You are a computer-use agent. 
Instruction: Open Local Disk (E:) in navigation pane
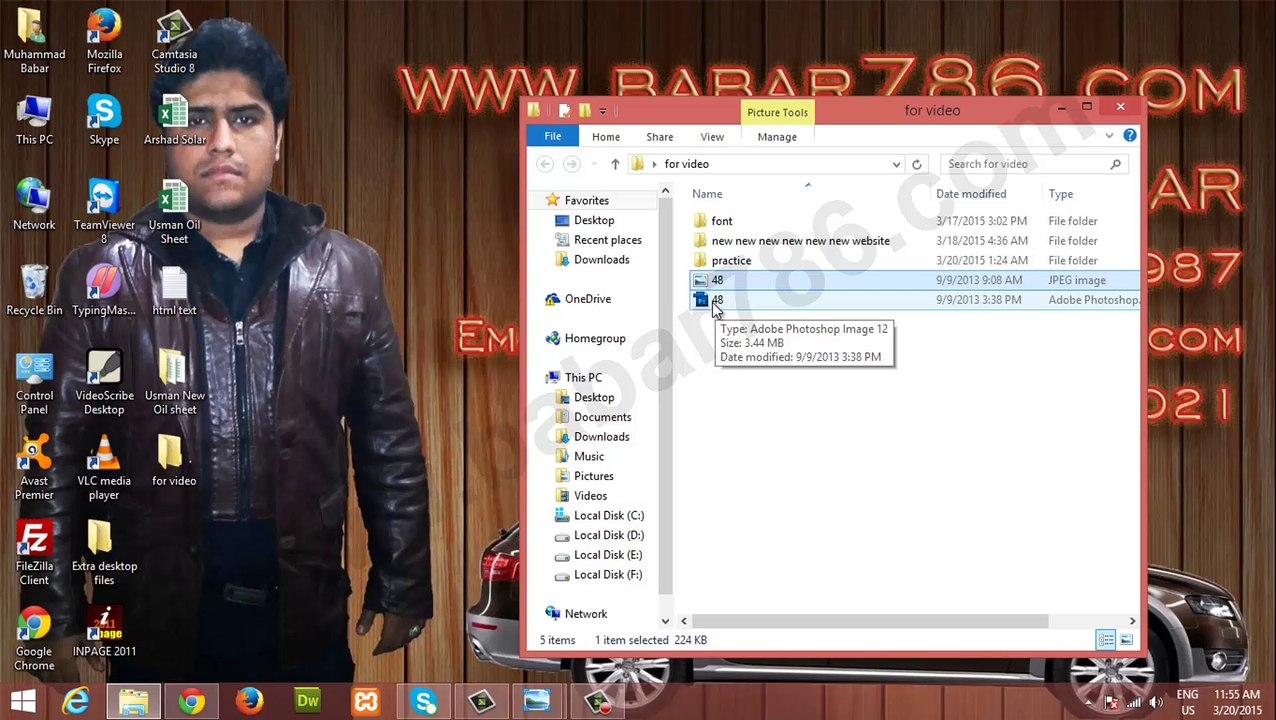pyautogui.click(x=607, y=555)
